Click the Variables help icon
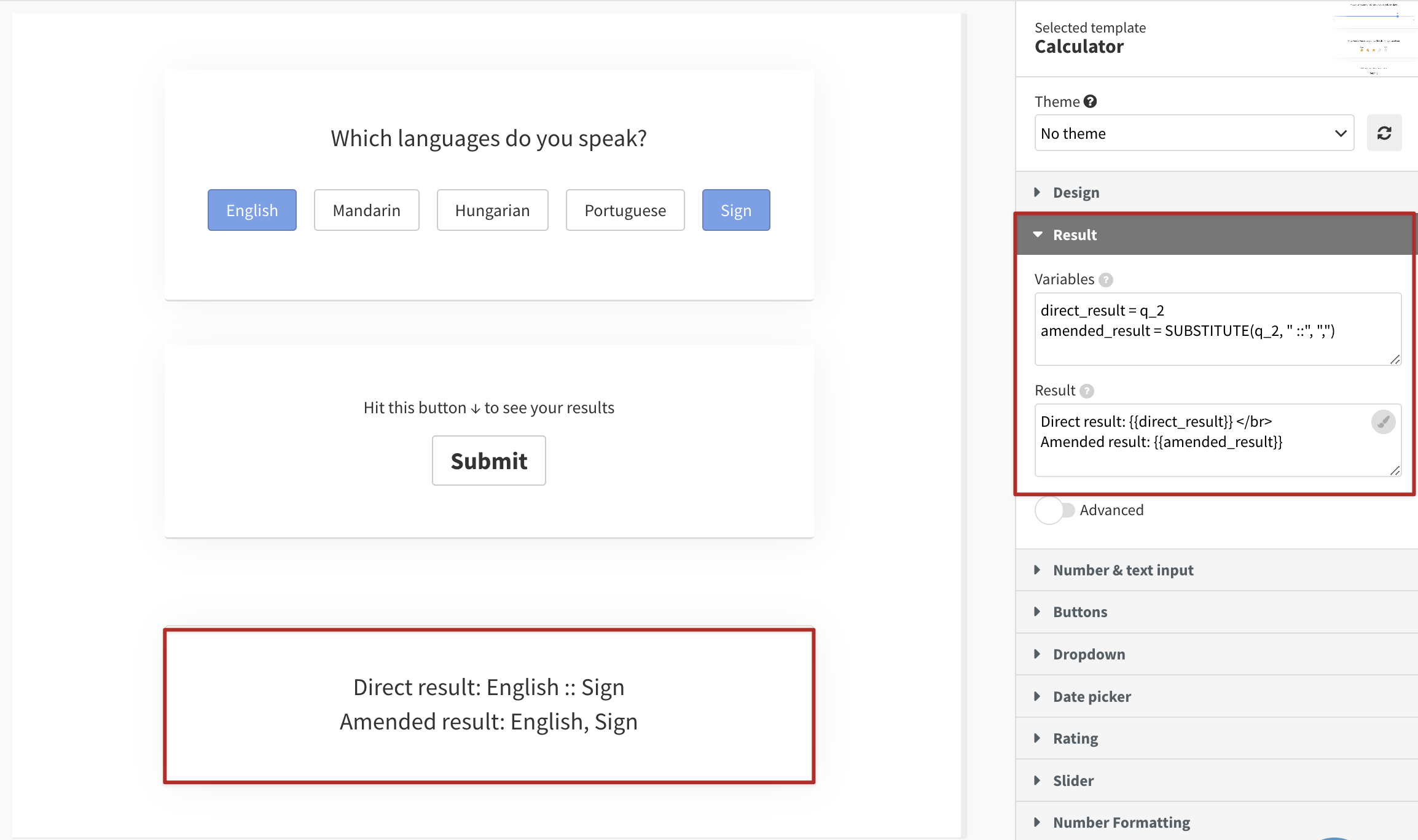The image size is (1418, 840). pos(1105,280)
